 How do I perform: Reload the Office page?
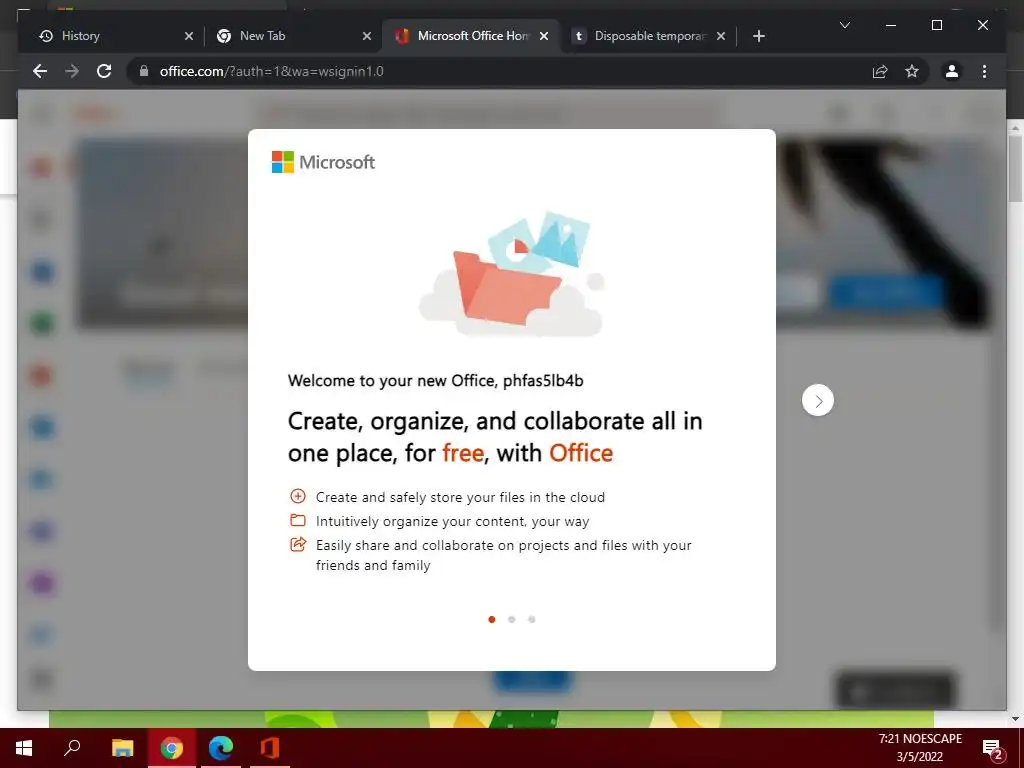[x=104, y=71]
